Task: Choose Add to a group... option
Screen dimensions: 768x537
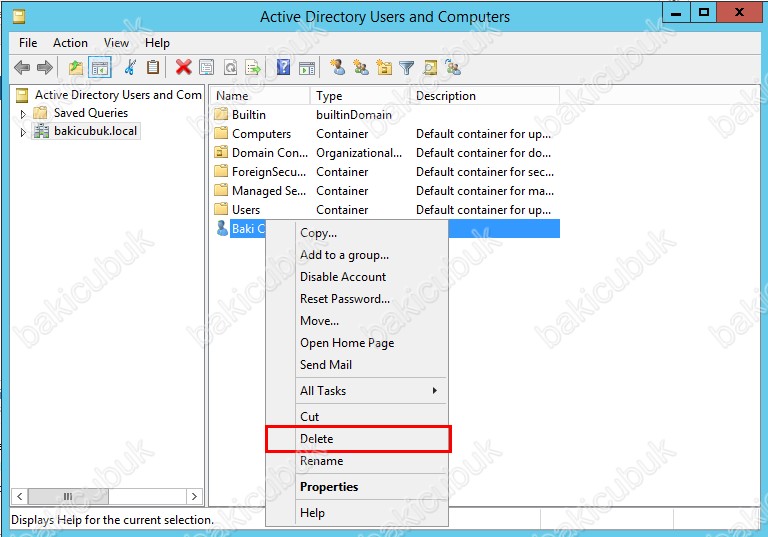Action: (x=357, y=255)
